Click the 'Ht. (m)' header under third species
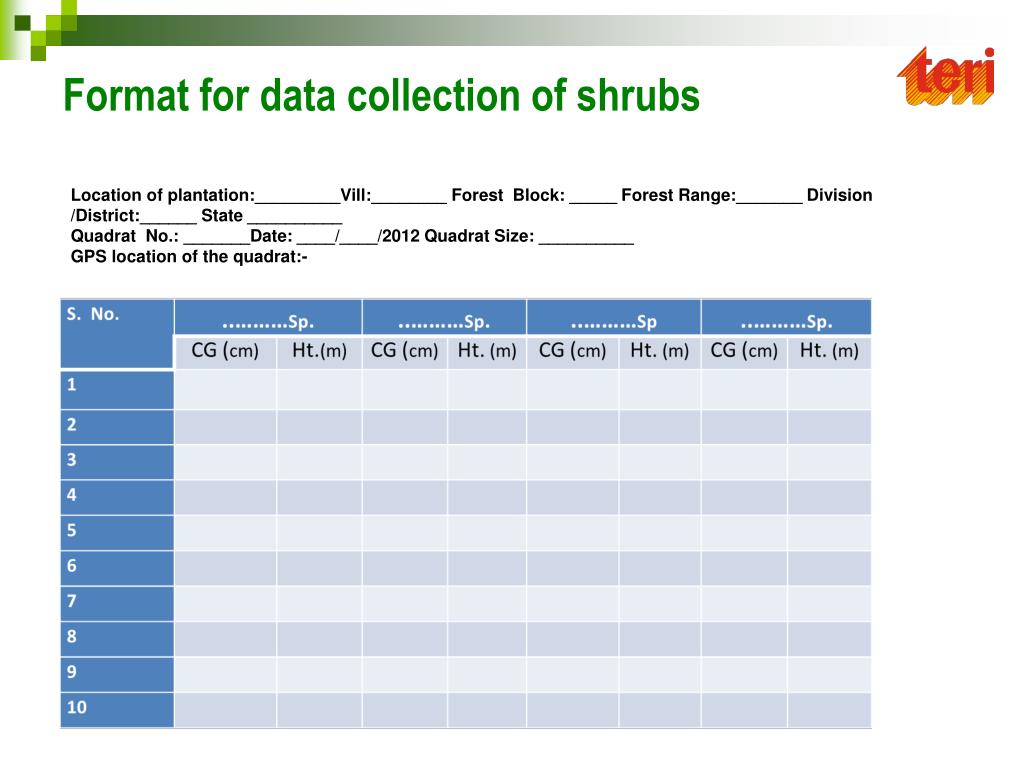 tap(660, 352)
